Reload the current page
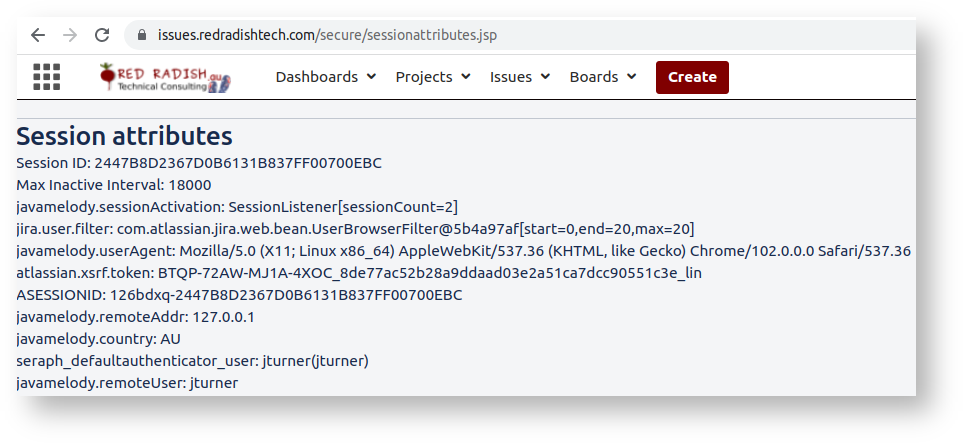 coord(102,35)
